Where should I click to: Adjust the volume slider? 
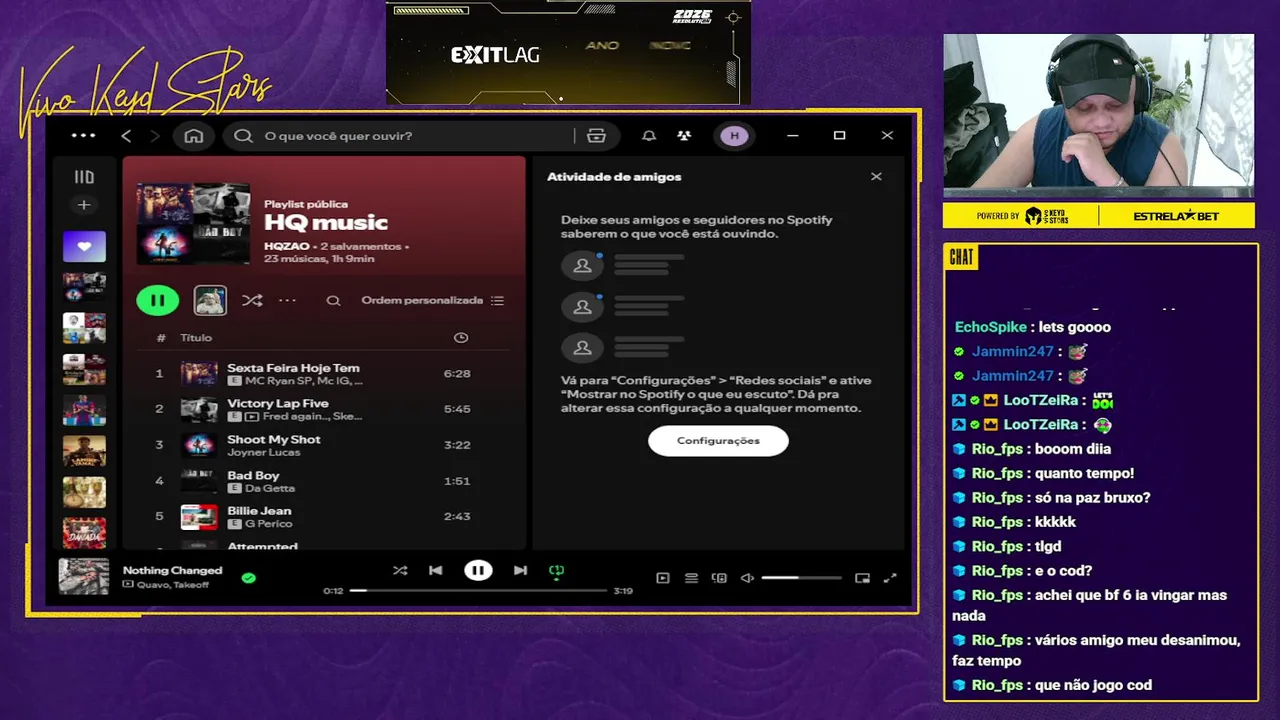(801, 578)
